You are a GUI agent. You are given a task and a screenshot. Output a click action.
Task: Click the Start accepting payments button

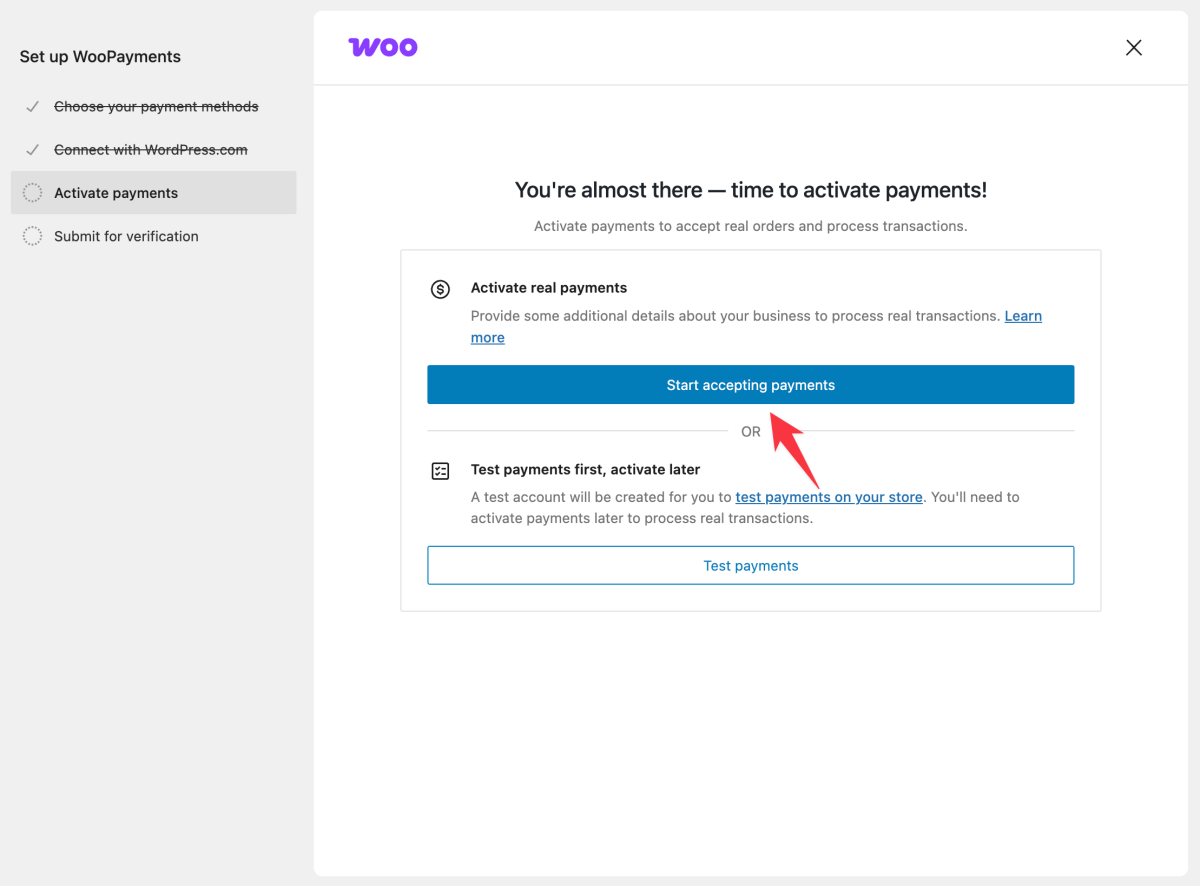click(x=751, y=384)
